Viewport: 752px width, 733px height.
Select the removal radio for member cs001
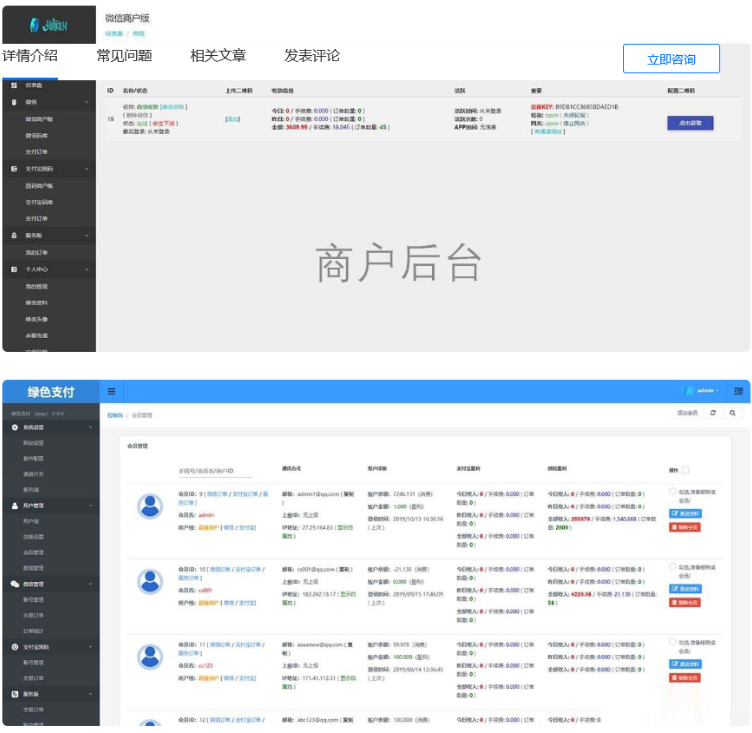coord(672,567)
